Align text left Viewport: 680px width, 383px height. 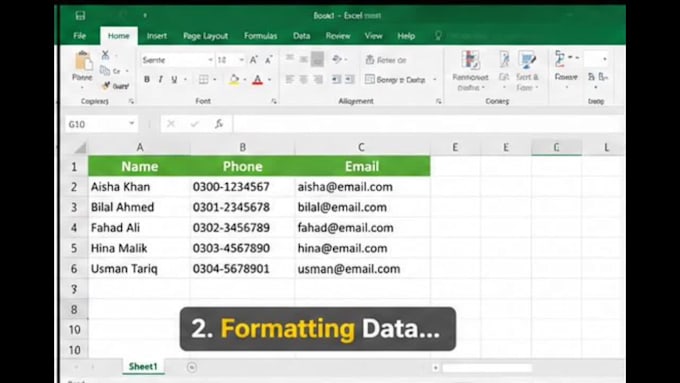point(290,79)
